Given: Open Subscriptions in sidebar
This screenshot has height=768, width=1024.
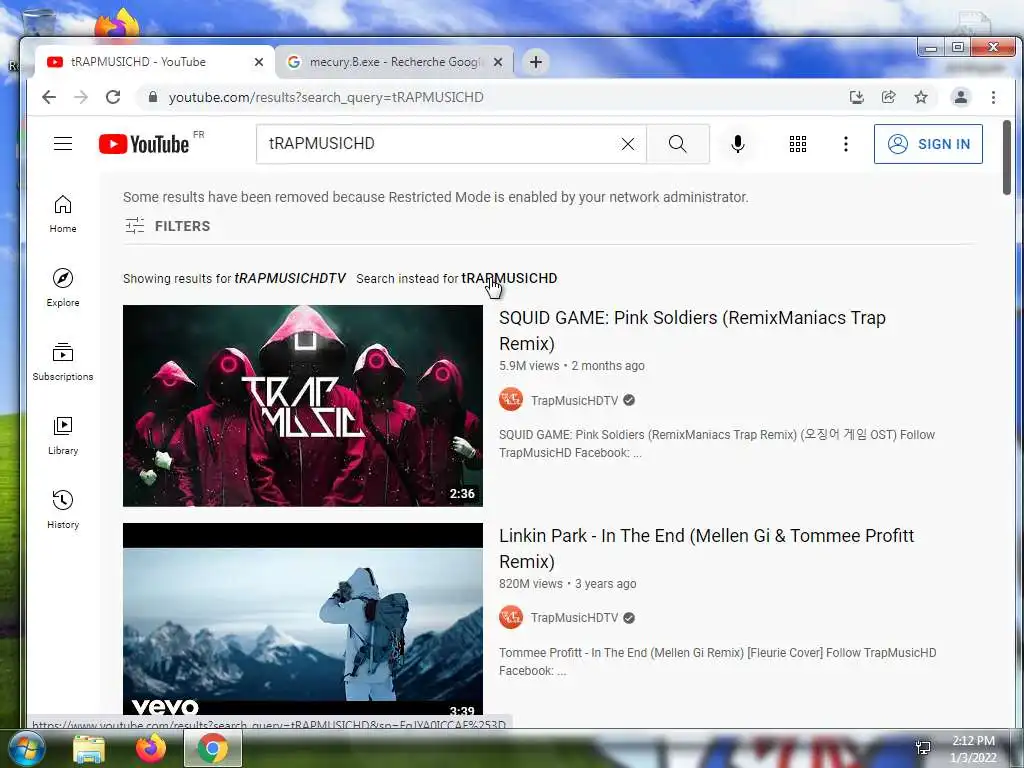Looking at the screenshot, I should point(63,361).
